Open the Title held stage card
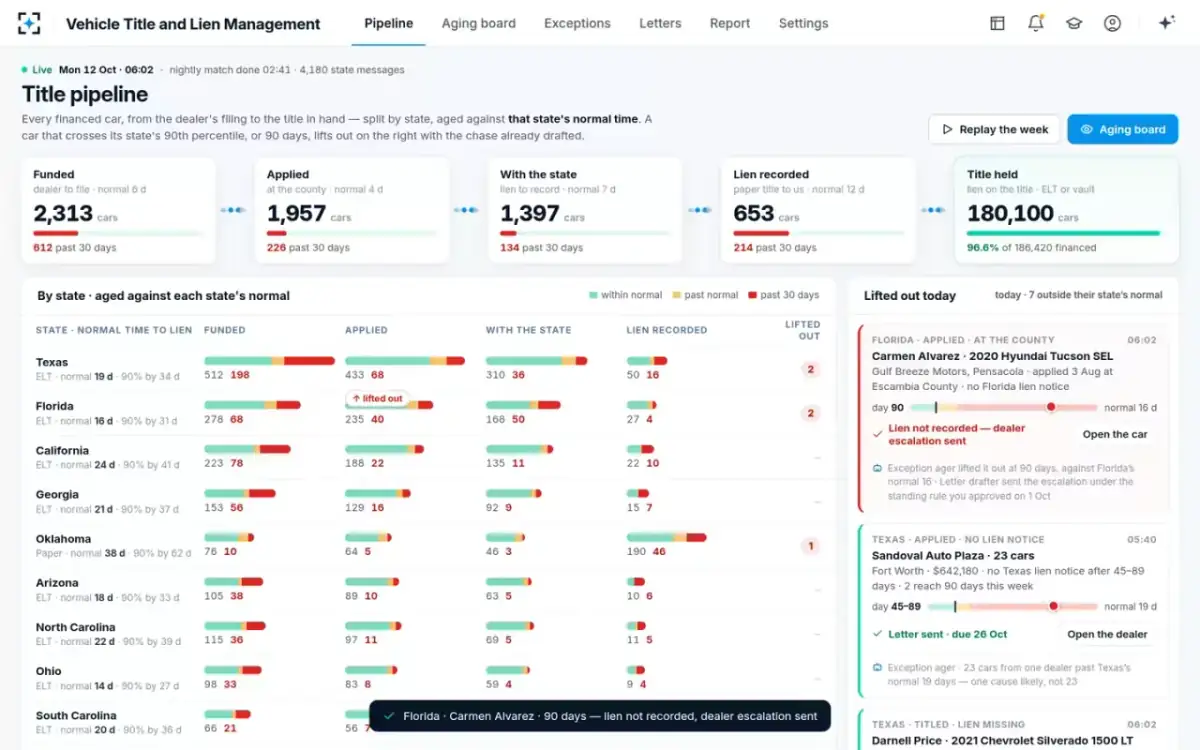 1065,210
